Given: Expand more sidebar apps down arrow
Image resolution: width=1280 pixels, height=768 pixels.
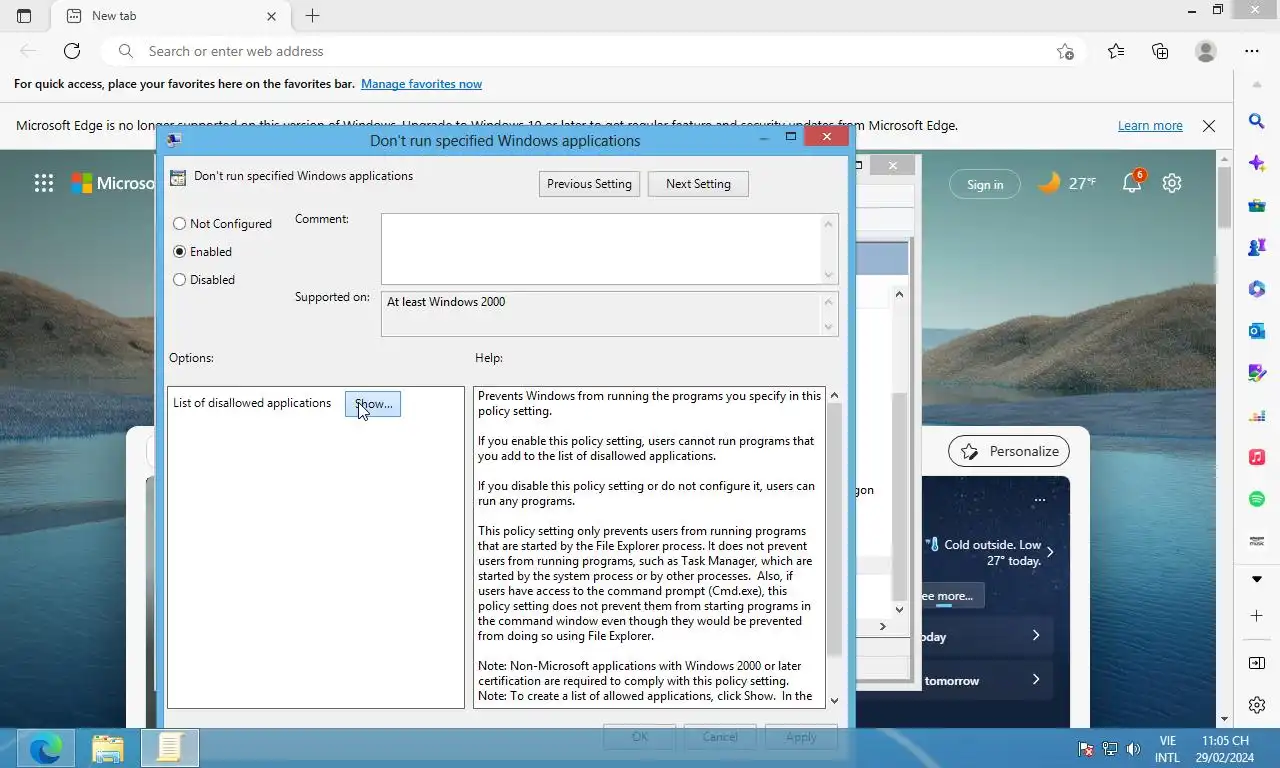Looking at the screenshot, I should tap(1257, 579).
